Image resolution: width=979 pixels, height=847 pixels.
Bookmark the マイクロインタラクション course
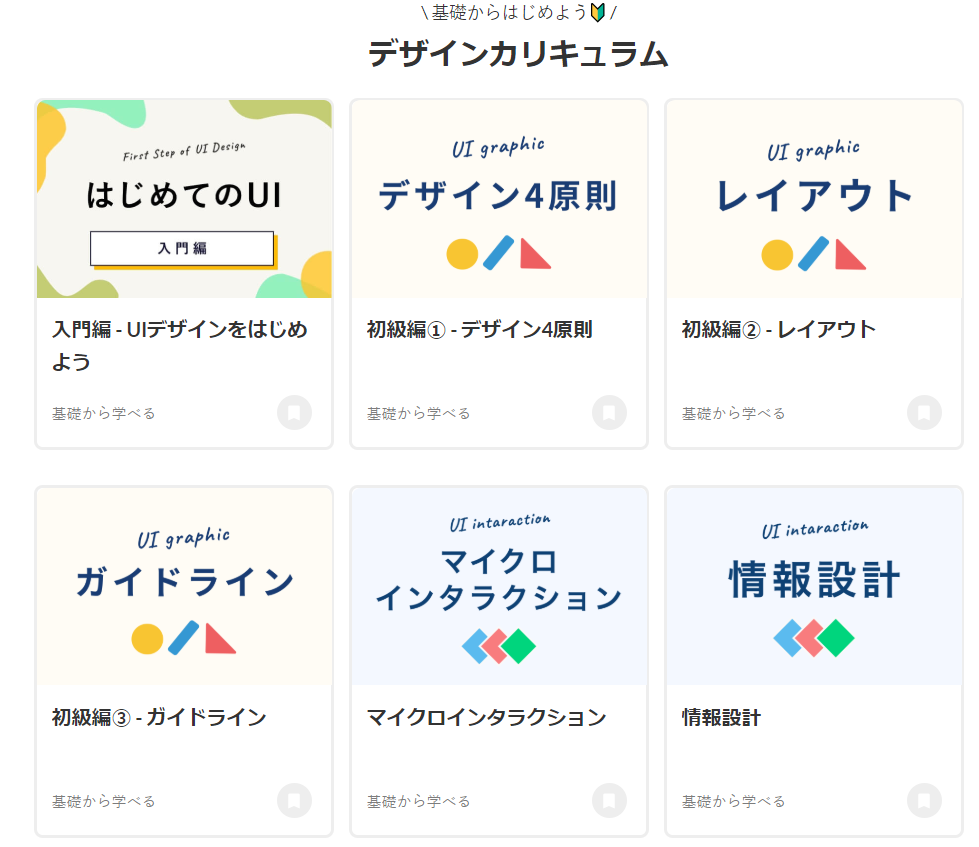click(x=609, y=801)
